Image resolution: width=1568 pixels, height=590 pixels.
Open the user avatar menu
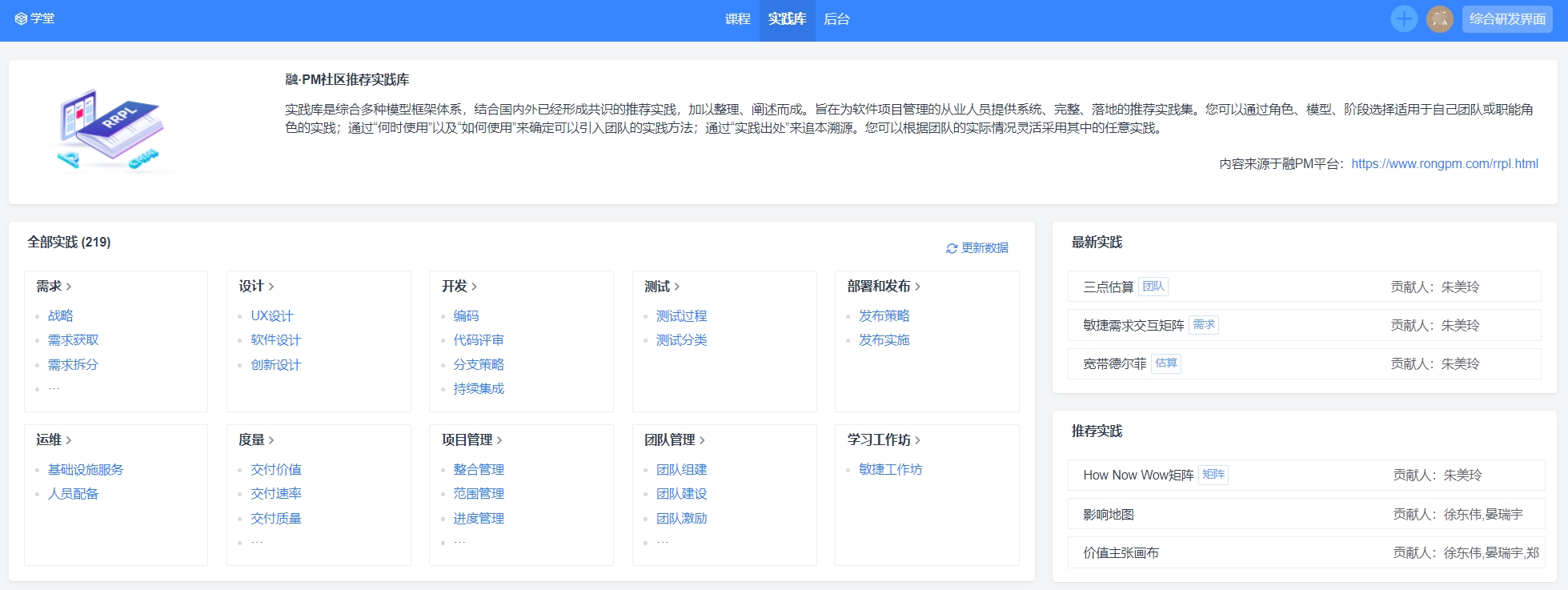[1439, 19]
